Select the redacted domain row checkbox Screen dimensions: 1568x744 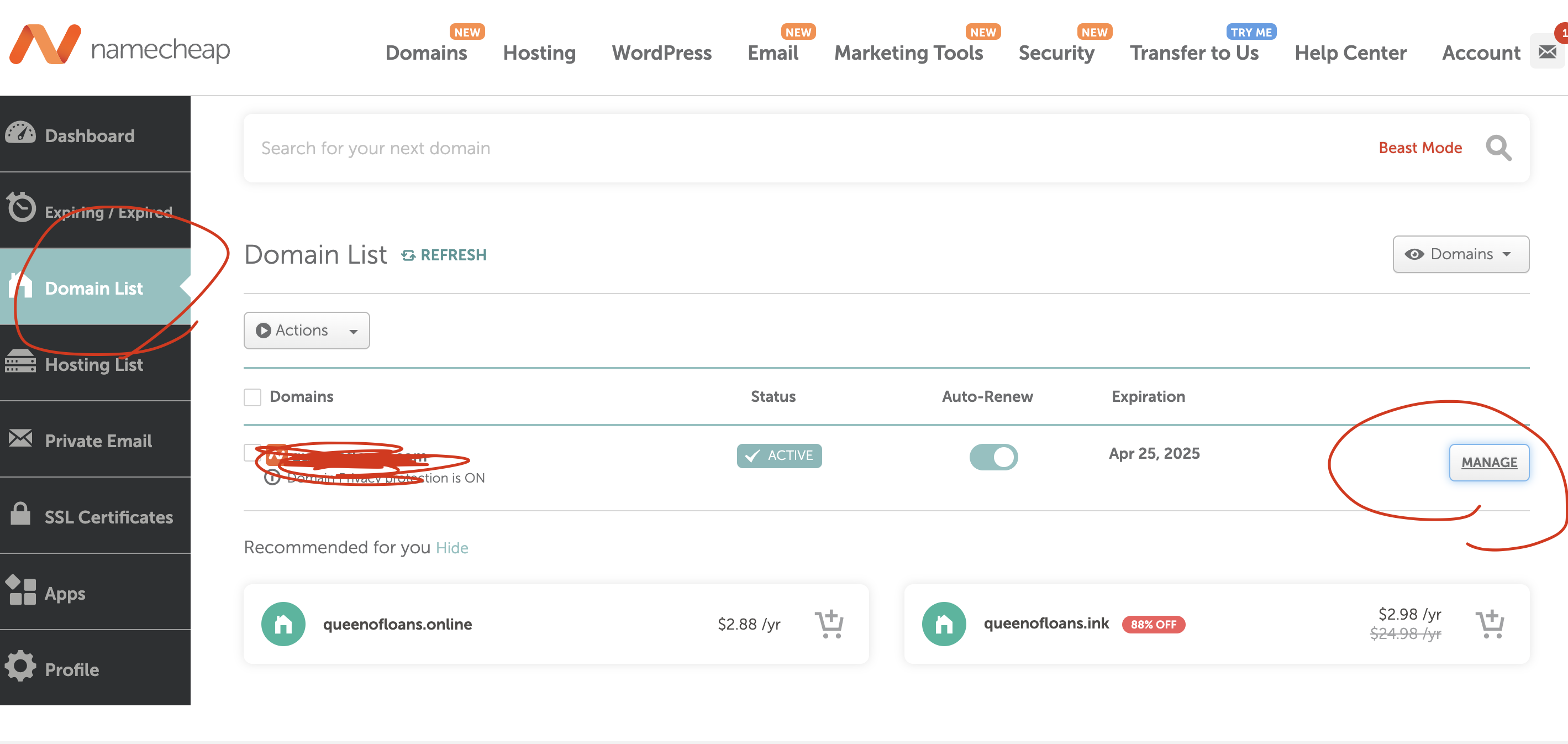[x=250, y=452]
